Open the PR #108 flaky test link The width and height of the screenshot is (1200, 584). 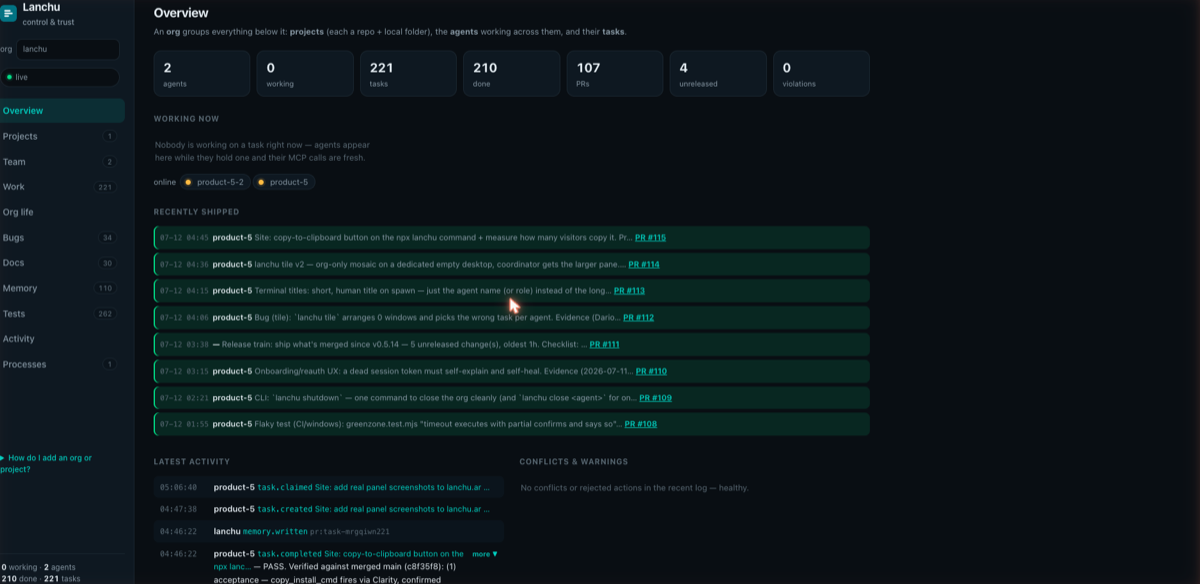(x=641, y=424)
